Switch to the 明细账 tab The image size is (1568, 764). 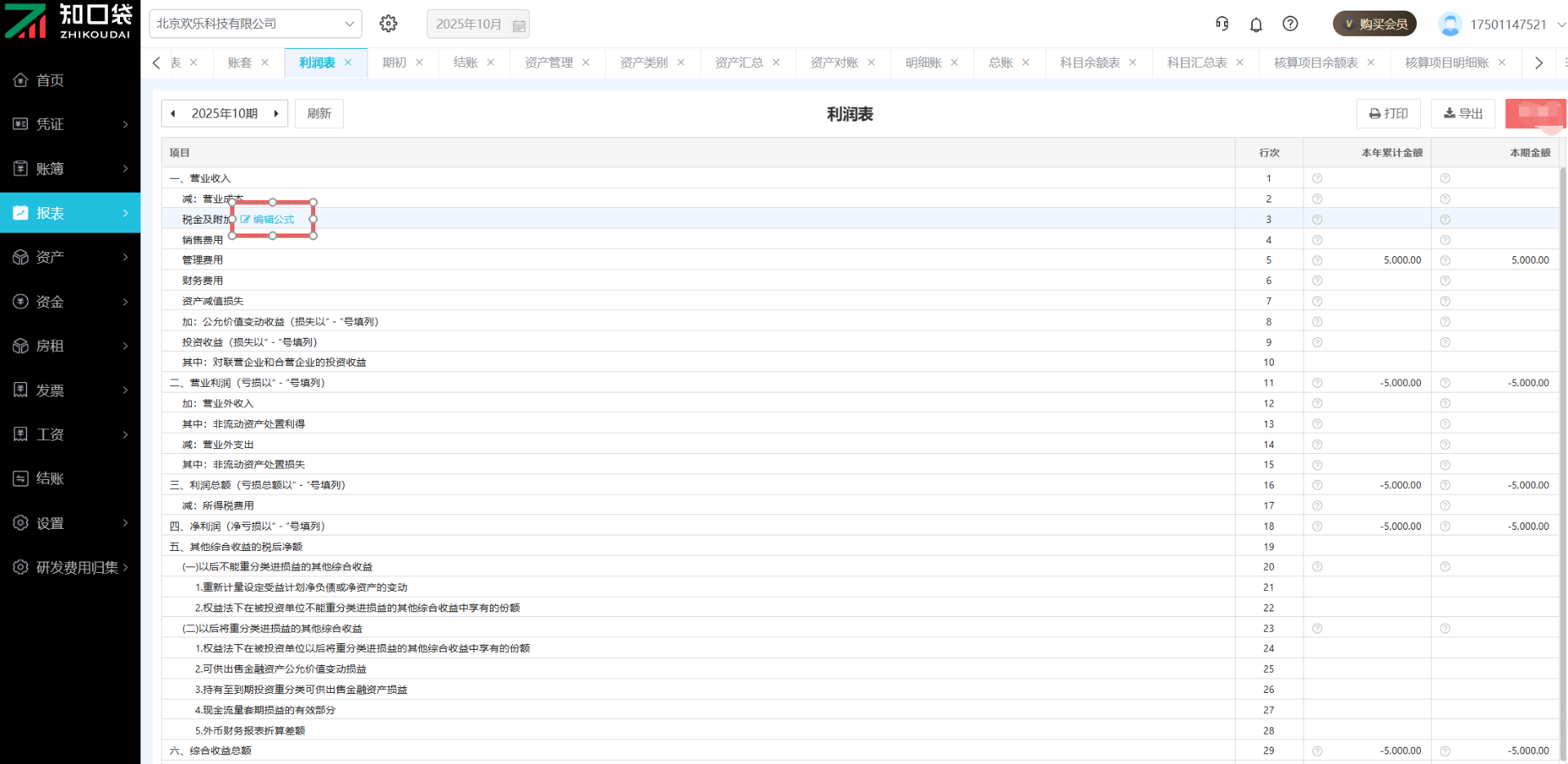(923, 63)
